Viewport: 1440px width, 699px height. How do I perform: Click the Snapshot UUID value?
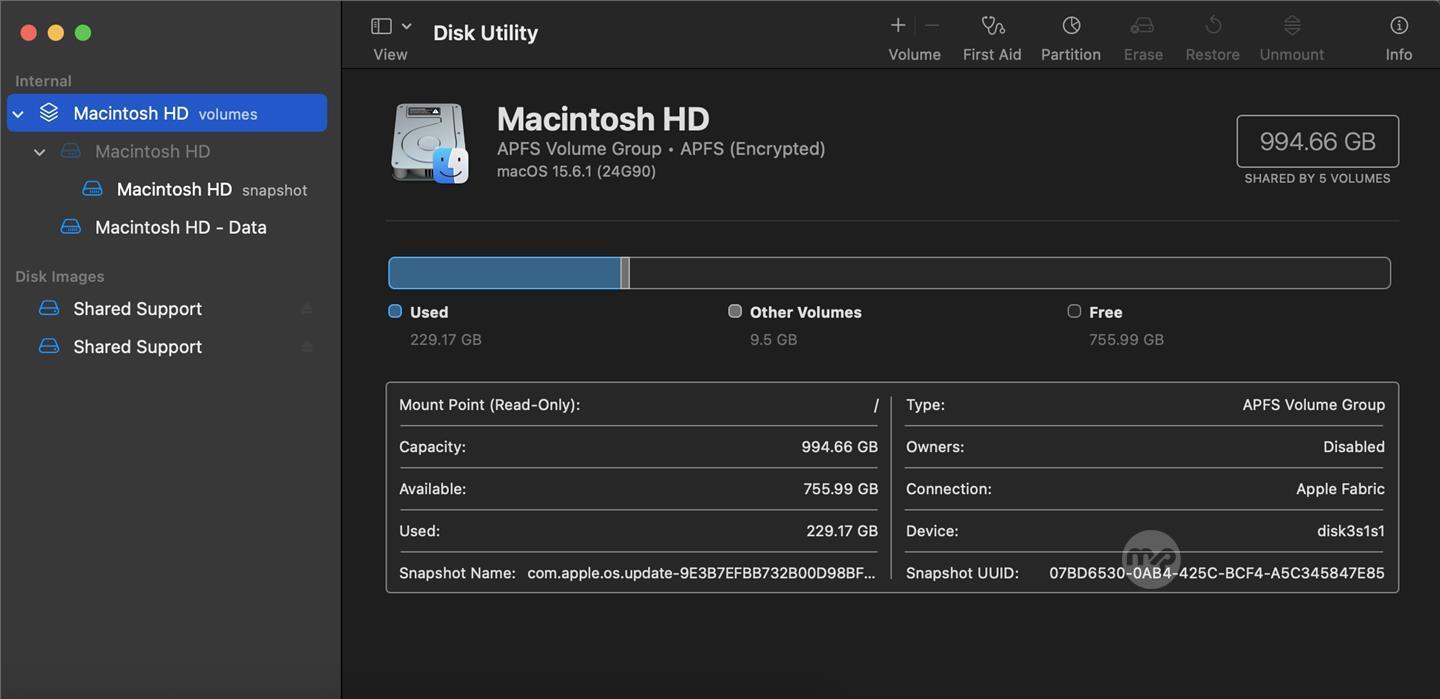[1217, 573]
